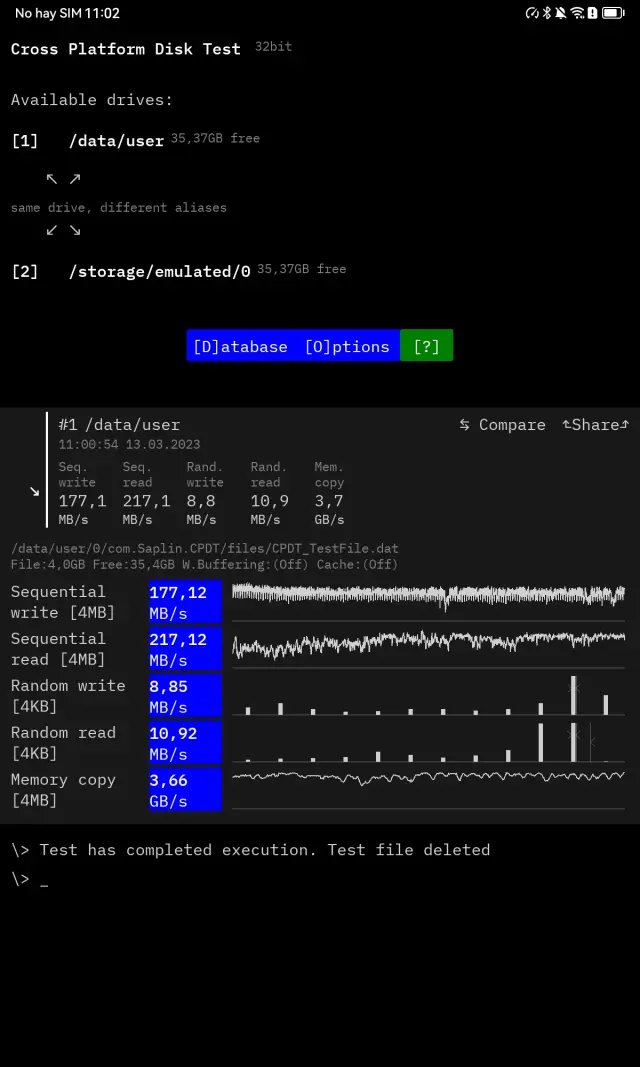Expand result #1 using the diagonal arrow
This screenshot has height=1067, width=640.
coord(34,491)
